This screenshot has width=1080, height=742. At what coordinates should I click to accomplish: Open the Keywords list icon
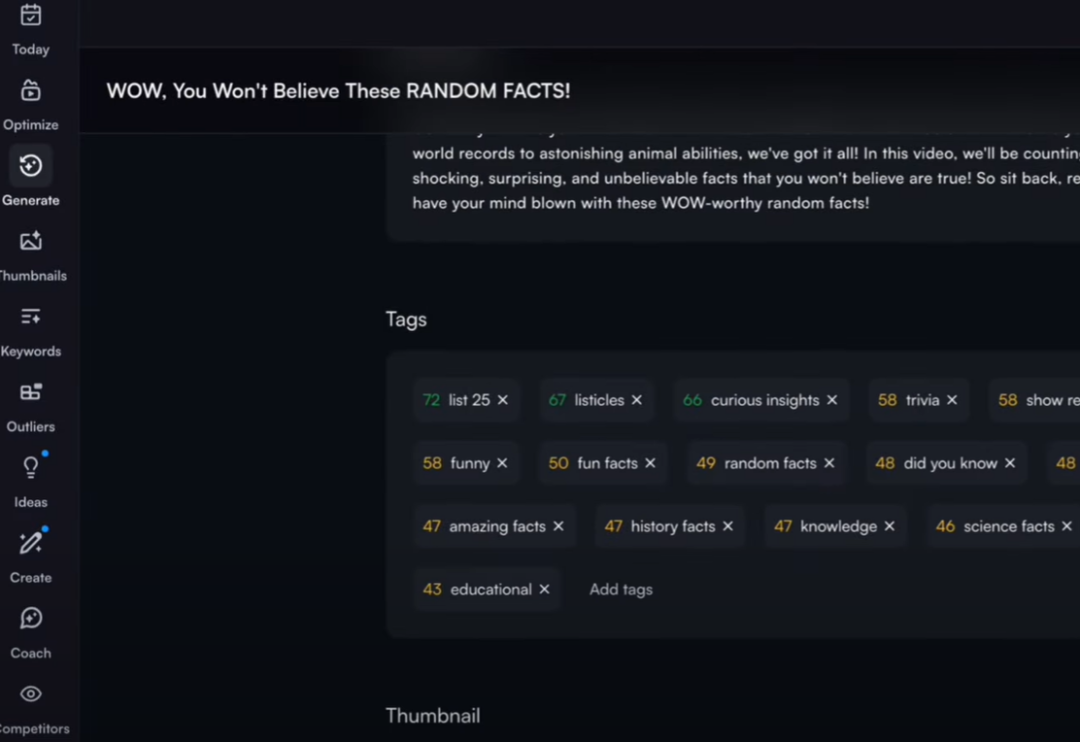click(31, 317)
